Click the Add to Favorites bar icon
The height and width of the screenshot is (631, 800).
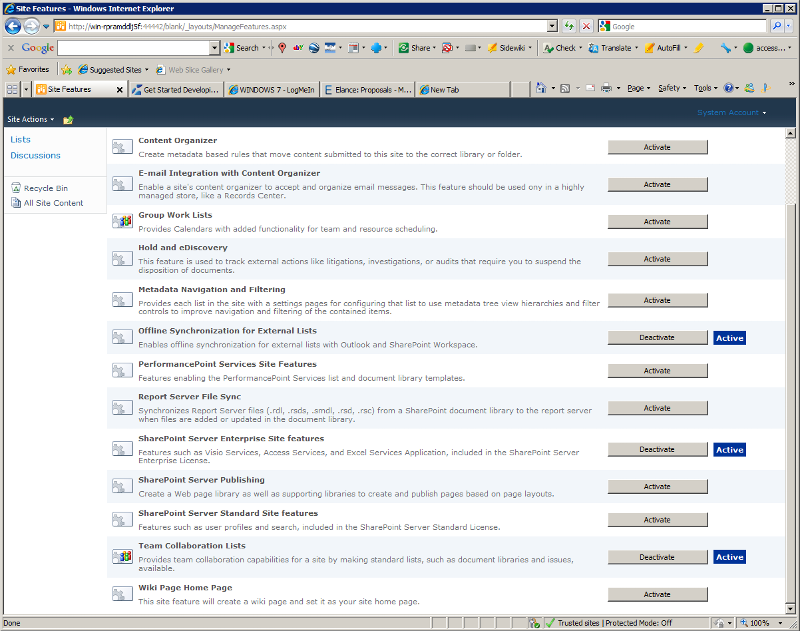(66, 69)
